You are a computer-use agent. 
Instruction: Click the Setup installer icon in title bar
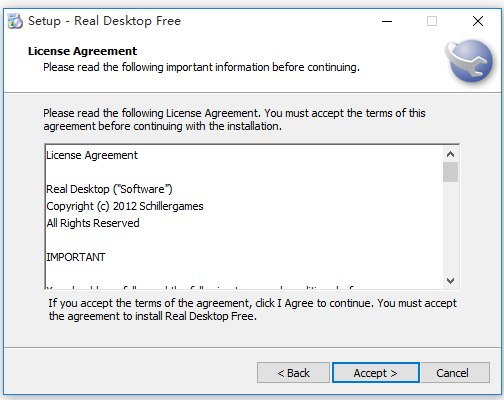click(15, 21)
